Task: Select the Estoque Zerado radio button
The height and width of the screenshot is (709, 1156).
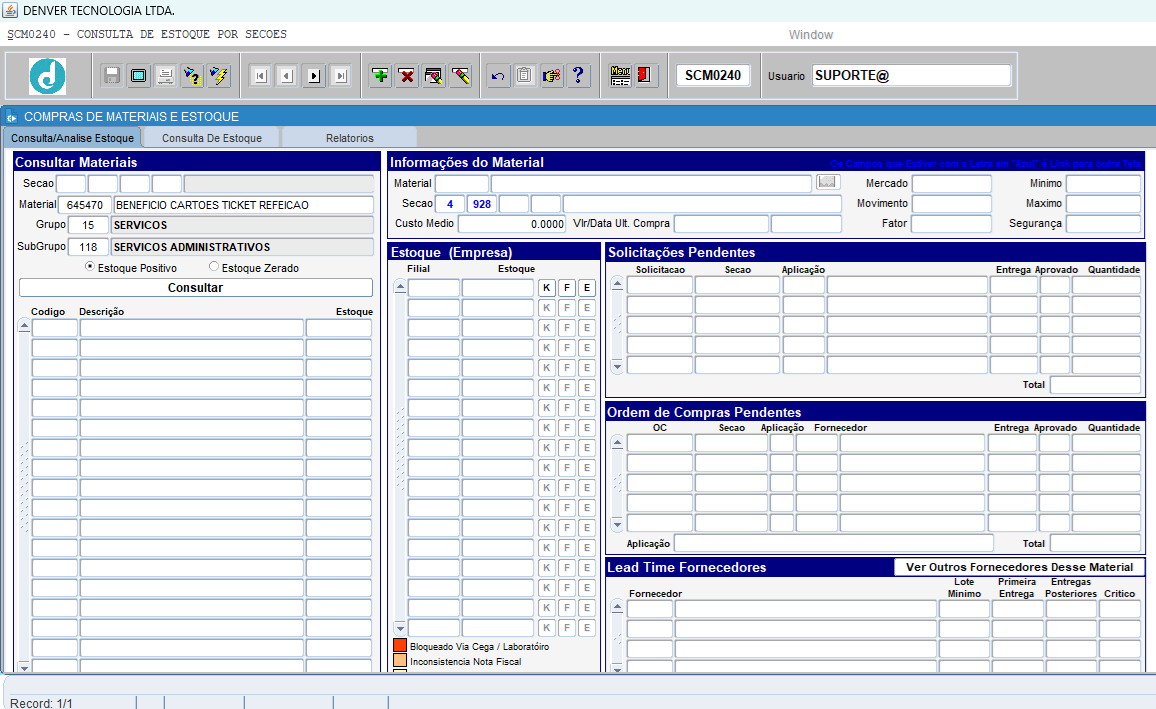Action: [x=214, y=267]
